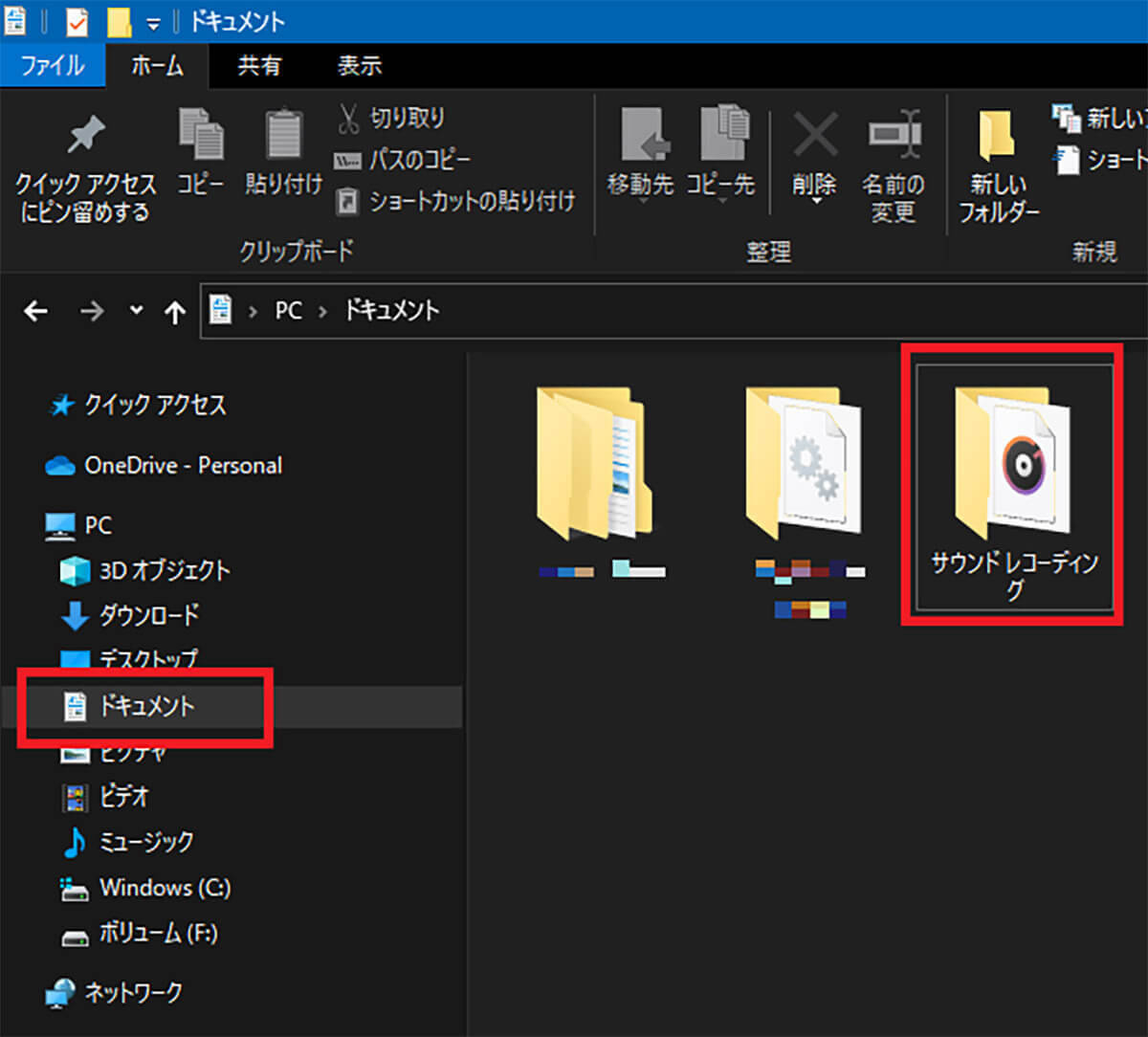Open Downloads in navigation pane
The height and width of the screenshot is (1037, 1148).
coord(130,615)
